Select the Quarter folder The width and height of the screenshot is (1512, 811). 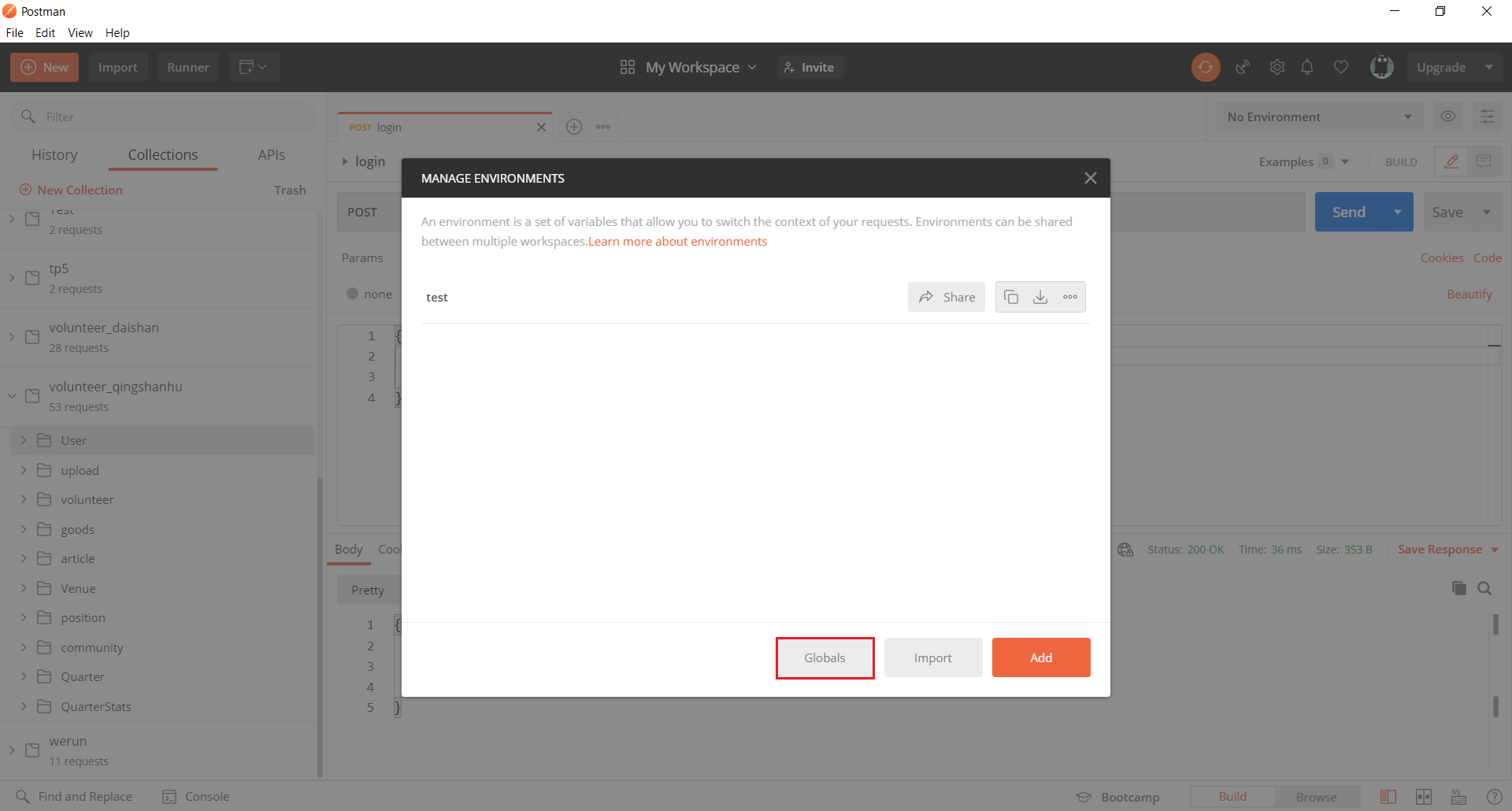tap(162, 676)
